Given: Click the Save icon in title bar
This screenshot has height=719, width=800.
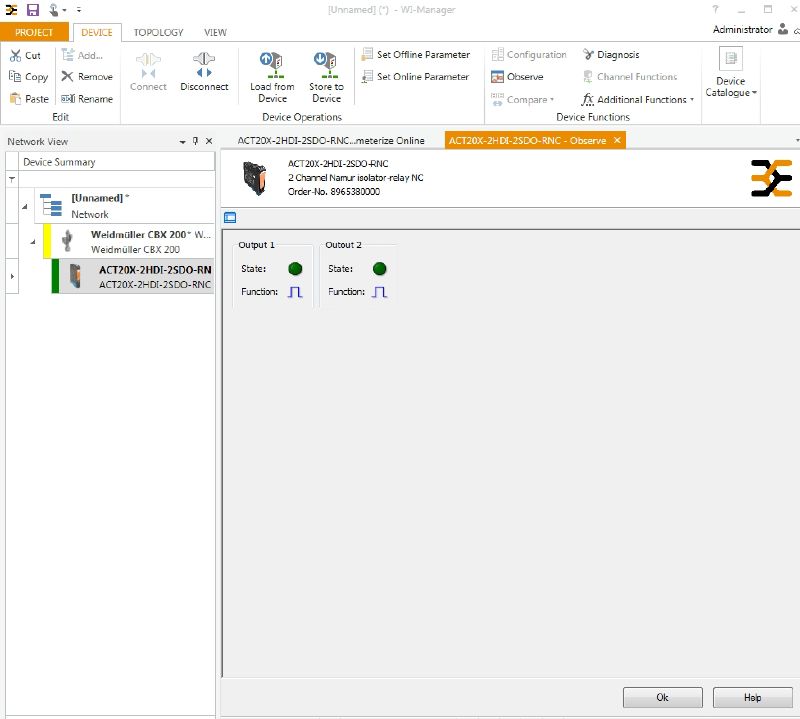Looking at the screenshot, I should (x=32, y=9).
